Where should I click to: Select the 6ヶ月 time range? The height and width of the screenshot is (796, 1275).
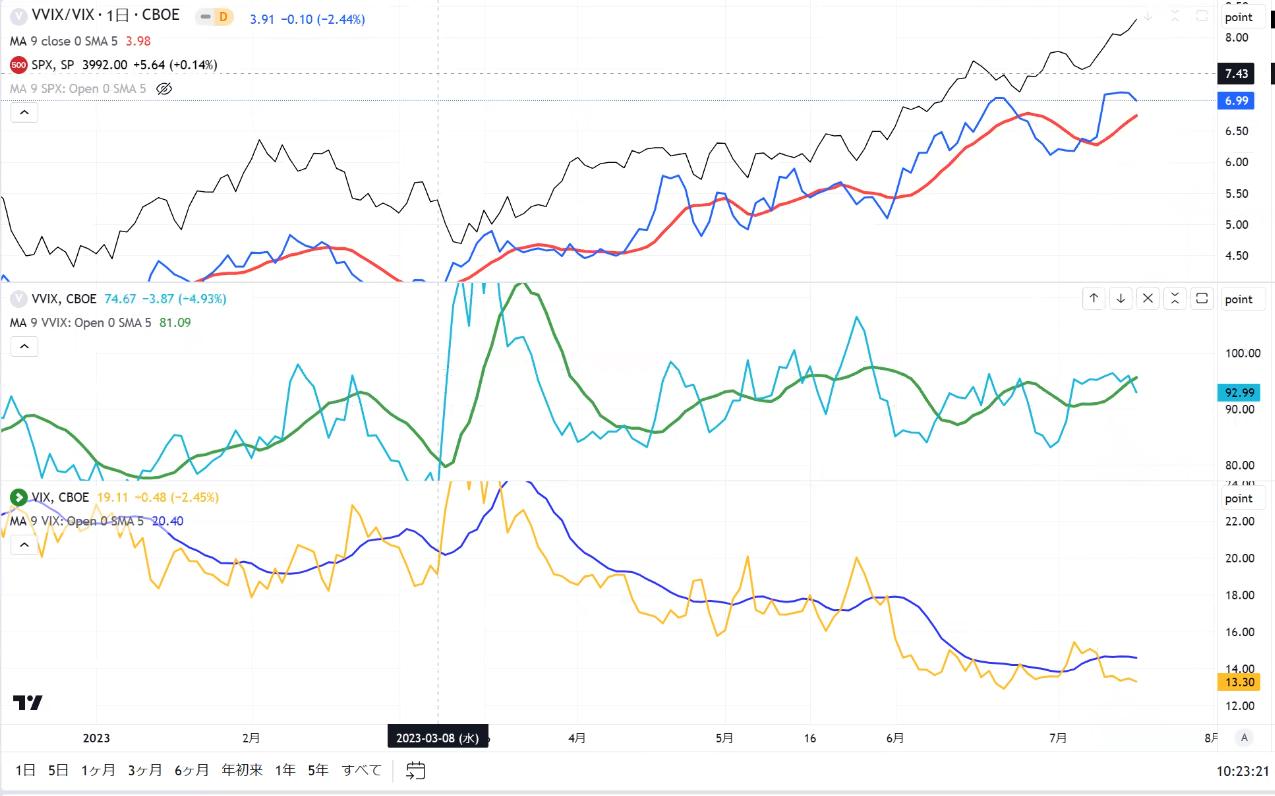coord(191,770)
